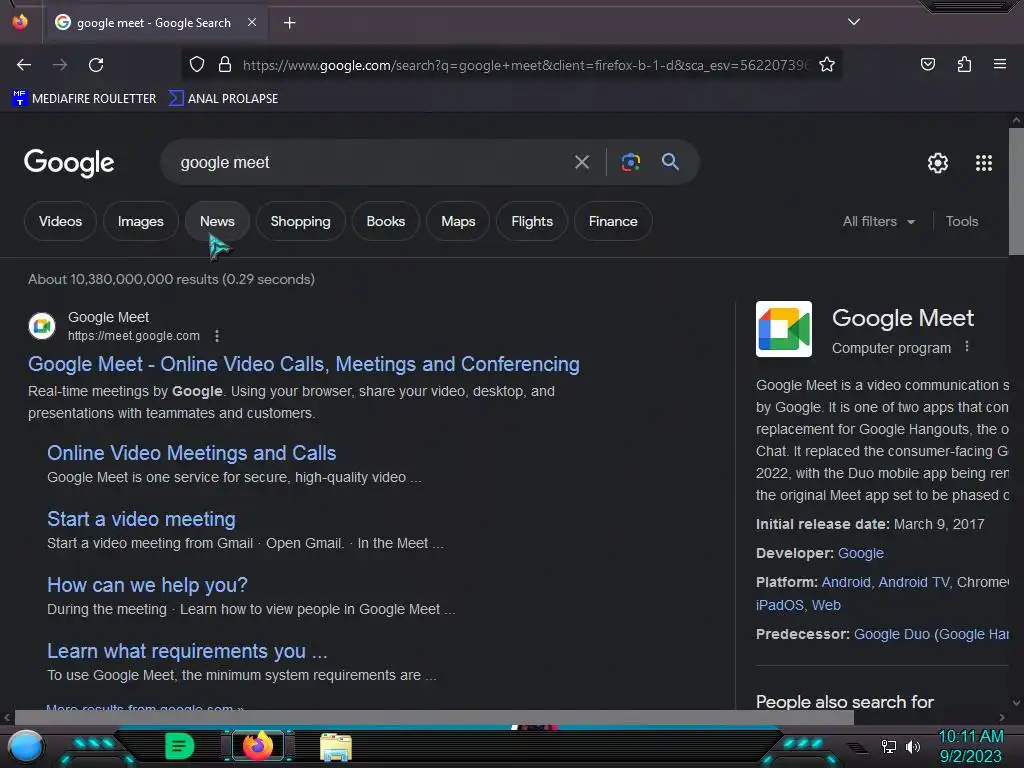Image resolution: width=1024 pixels, height=768 pixels.
Task: Follow the Web platform link
Action: pyautogui.click(x=826, y=605)
